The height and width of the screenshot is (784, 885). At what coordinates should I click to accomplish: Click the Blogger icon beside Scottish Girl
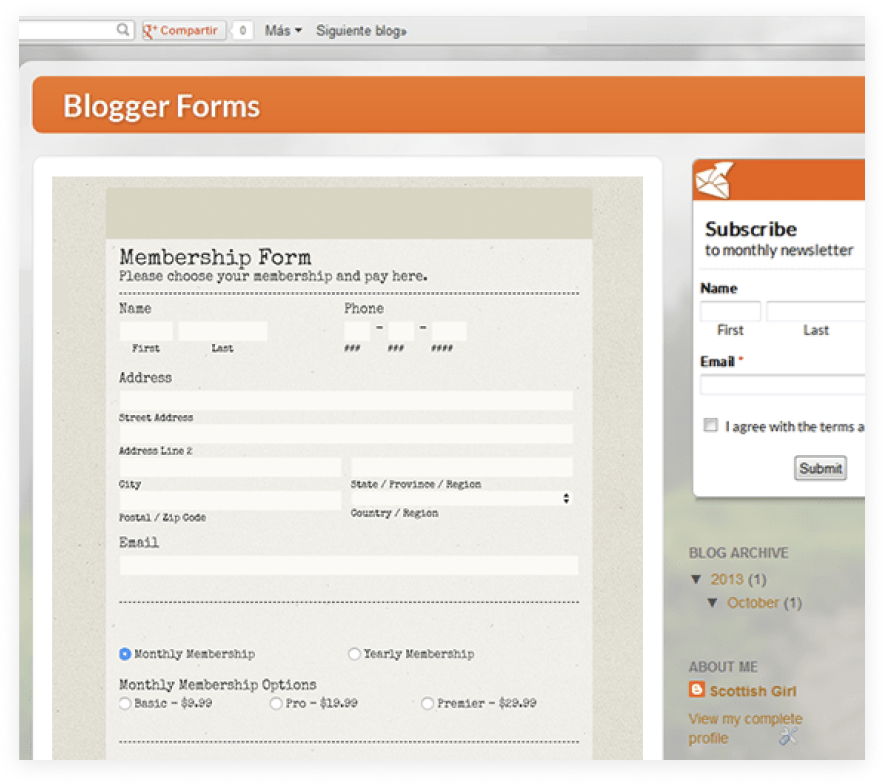coord(697,690)
